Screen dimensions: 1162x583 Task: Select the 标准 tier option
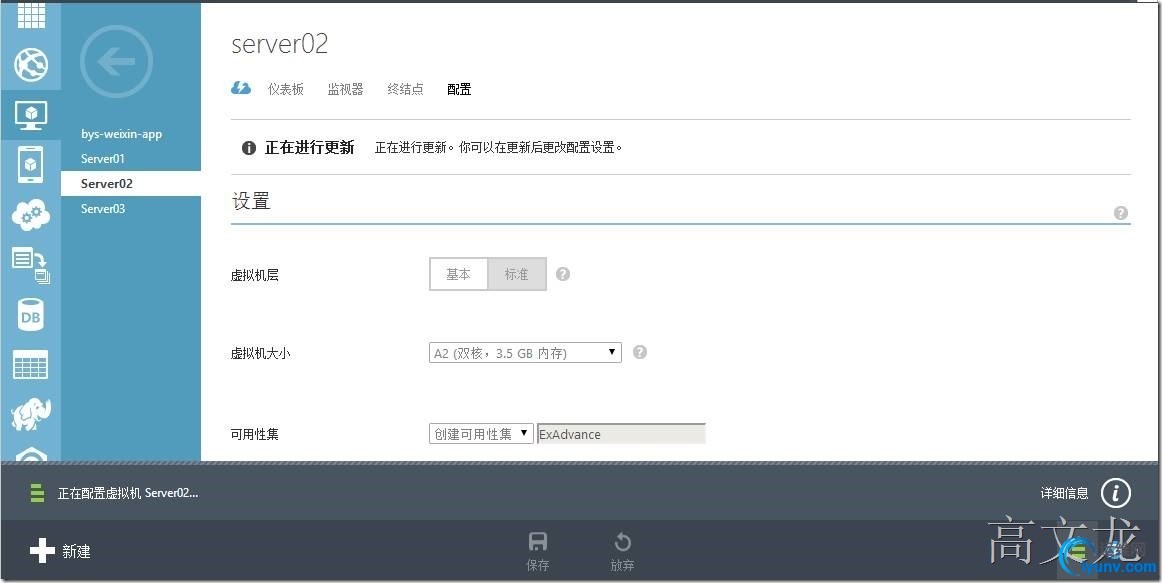tap(517, 274)
